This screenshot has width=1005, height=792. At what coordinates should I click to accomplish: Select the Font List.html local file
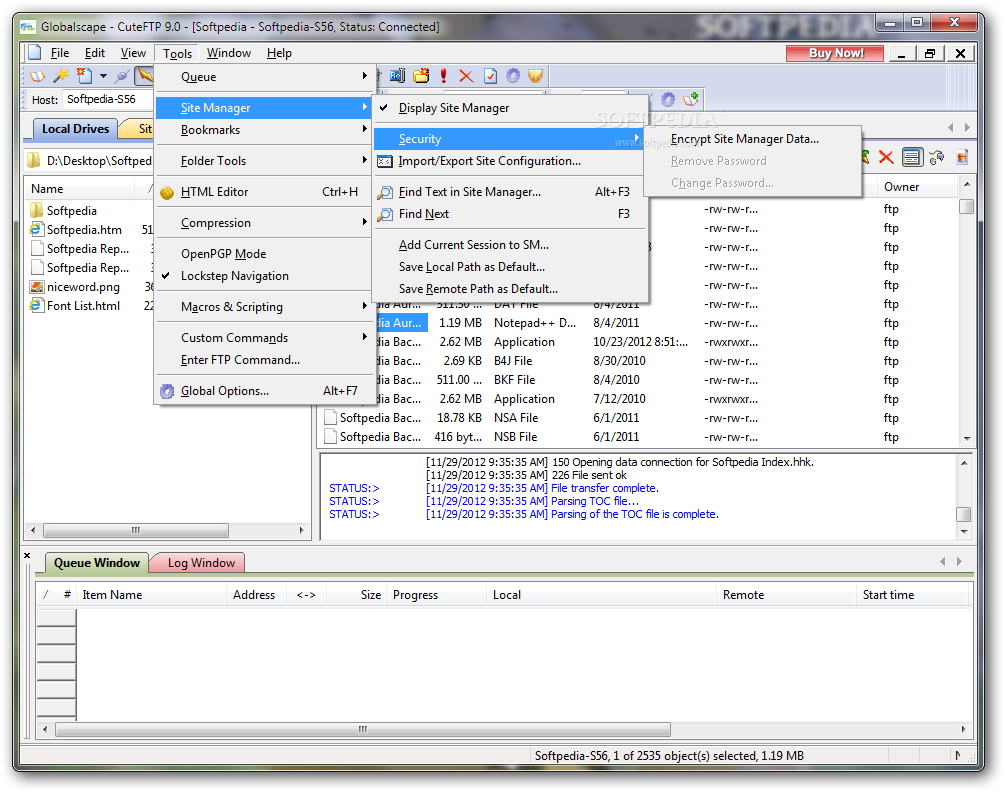click(76, 306)
